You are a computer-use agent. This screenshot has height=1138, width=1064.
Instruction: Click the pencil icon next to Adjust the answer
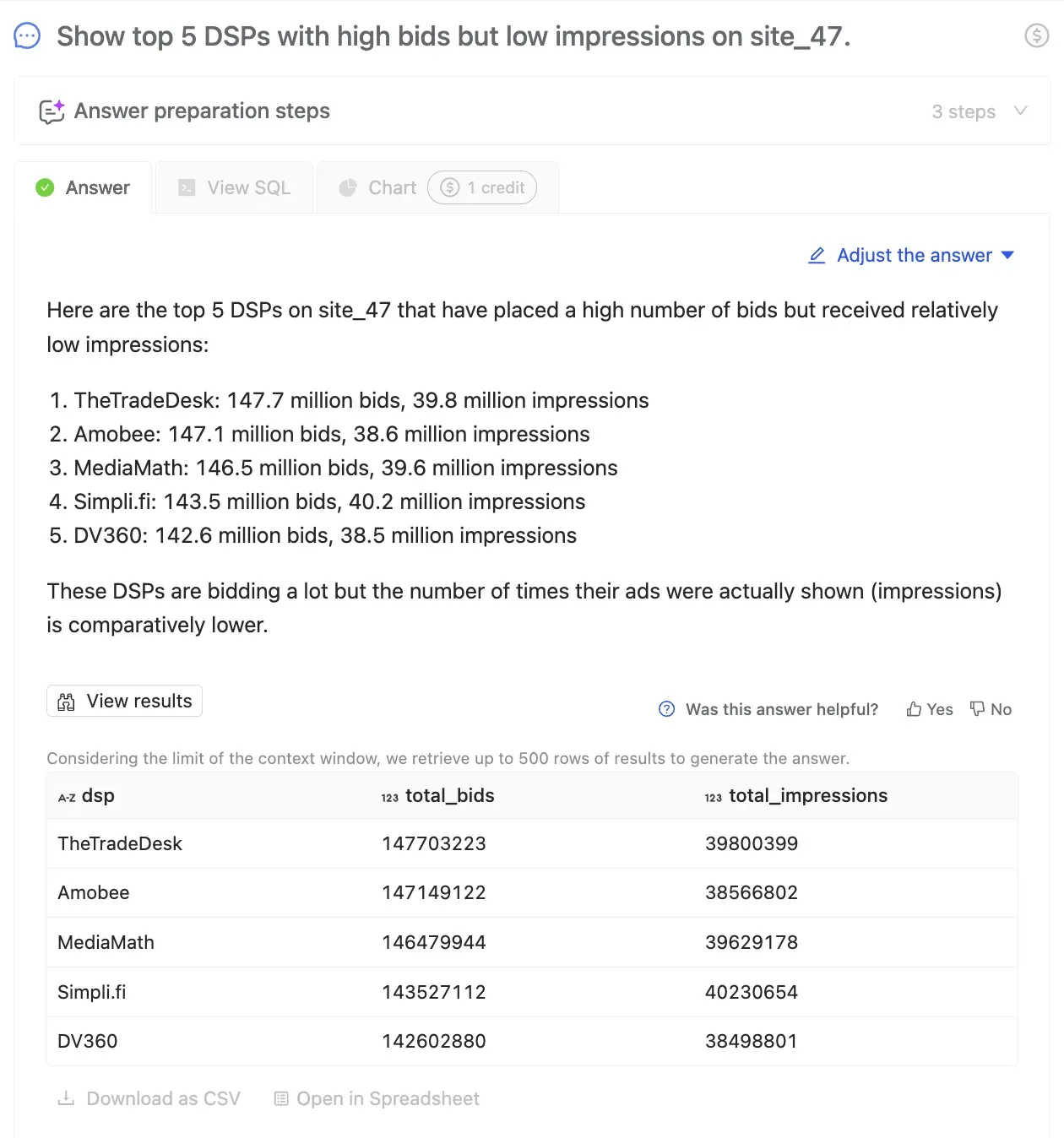coord(817,255)
